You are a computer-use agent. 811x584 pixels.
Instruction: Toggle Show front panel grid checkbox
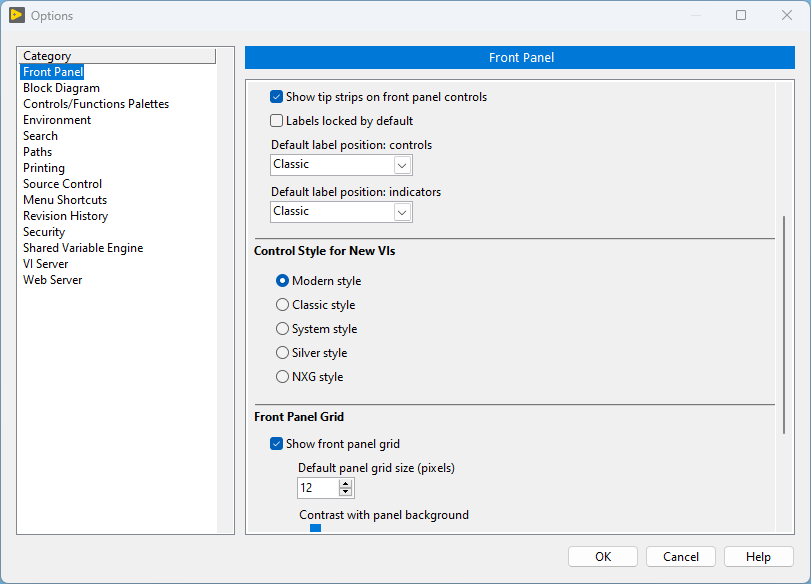click(277, 444)
